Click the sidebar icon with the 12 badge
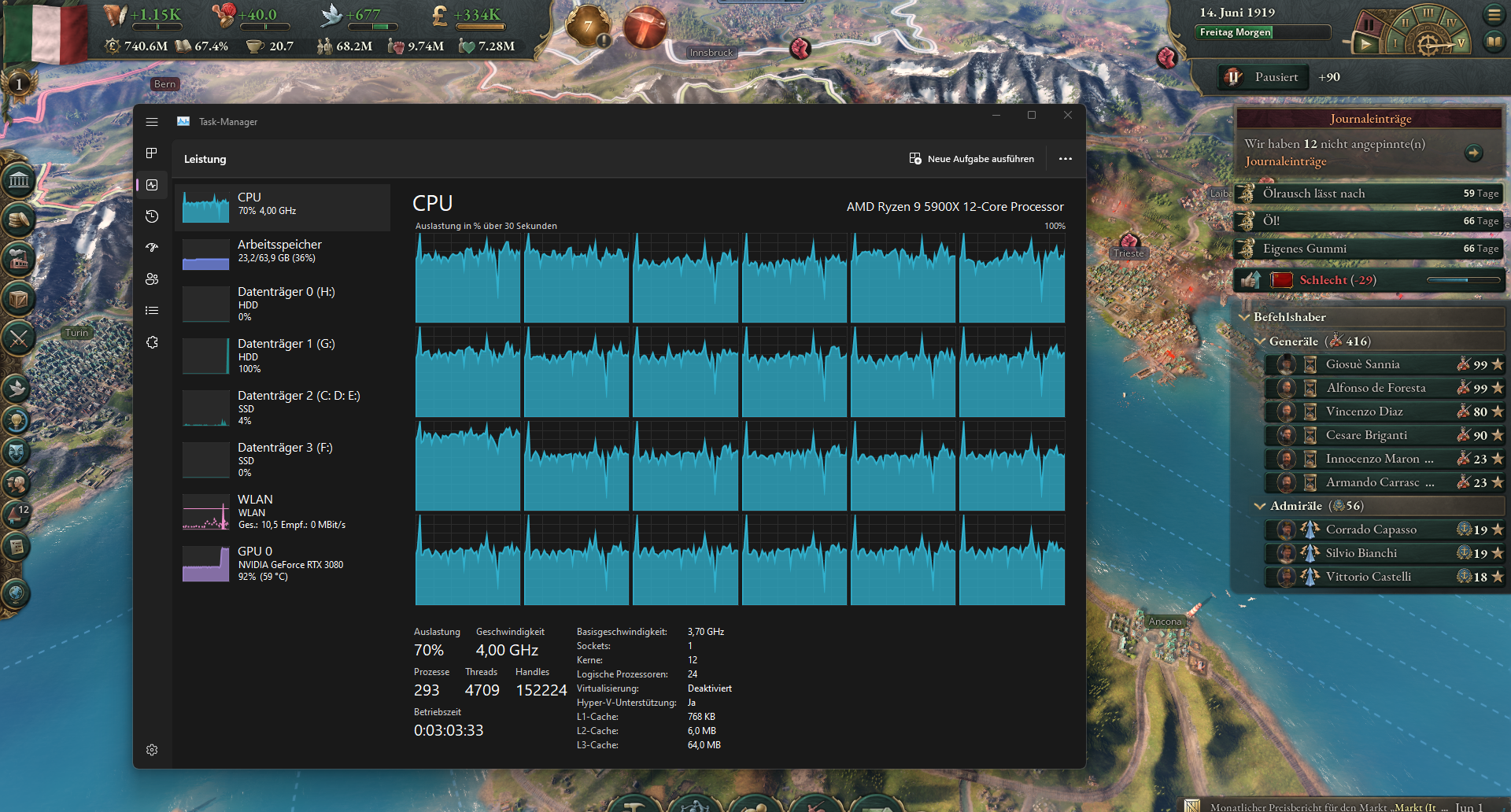 (x=17, y=515)
